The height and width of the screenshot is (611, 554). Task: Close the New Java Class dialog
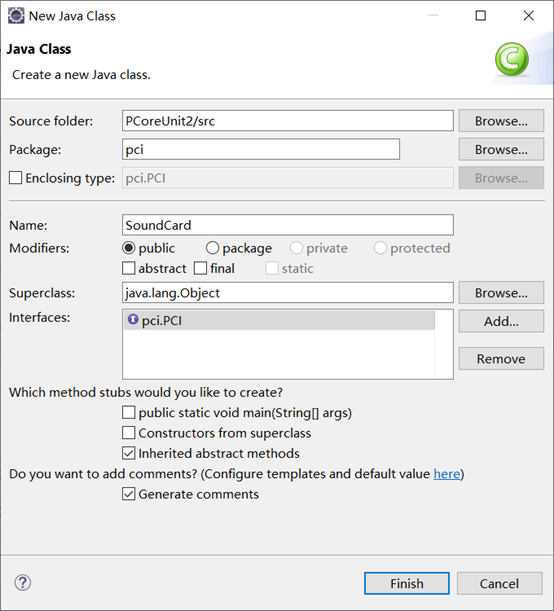(x=529, y=16)
